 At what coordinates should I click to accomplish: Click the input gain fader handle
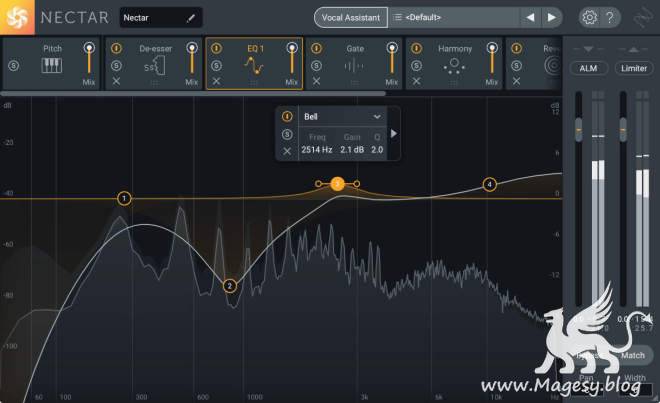tap(579, 130)
